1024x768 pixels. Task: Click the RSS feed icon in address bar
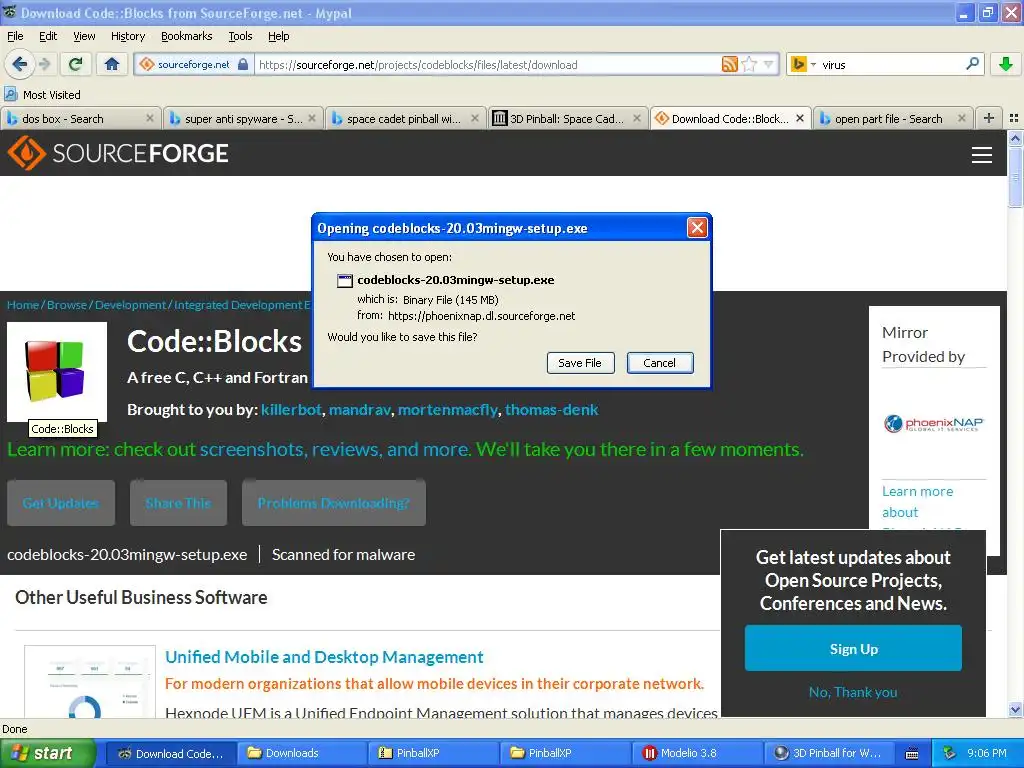coord(729,64)
